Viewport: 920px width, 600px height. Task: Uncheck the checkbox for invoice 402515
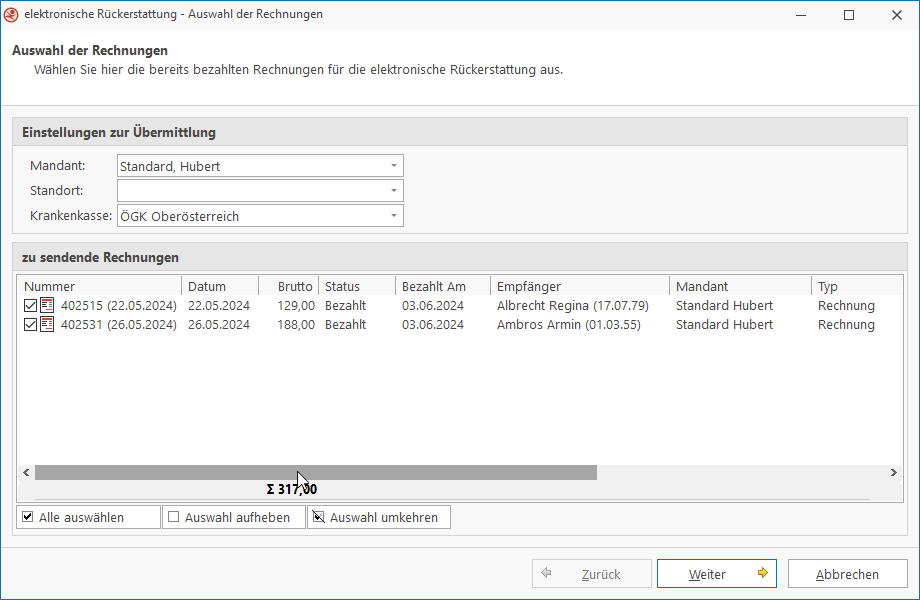pyautogui.click(x=30, y=306)
